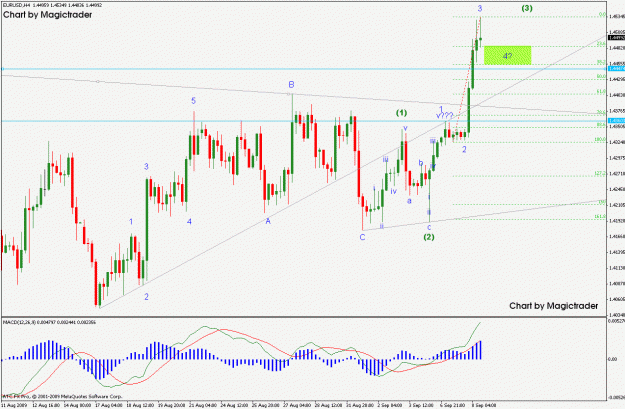The width and height of the screenshot is (625, 409).
Task: Select the blue 'C' wave label
Action: click(x=362, y=237)
